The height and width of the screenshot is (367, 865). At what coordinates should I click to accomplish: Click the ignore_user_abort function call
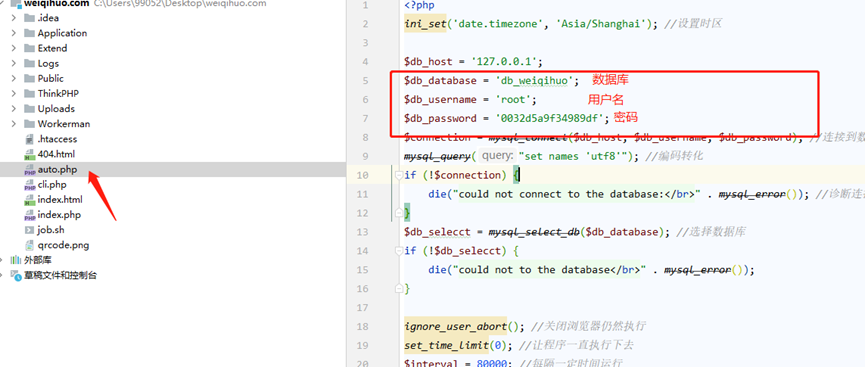455,326
